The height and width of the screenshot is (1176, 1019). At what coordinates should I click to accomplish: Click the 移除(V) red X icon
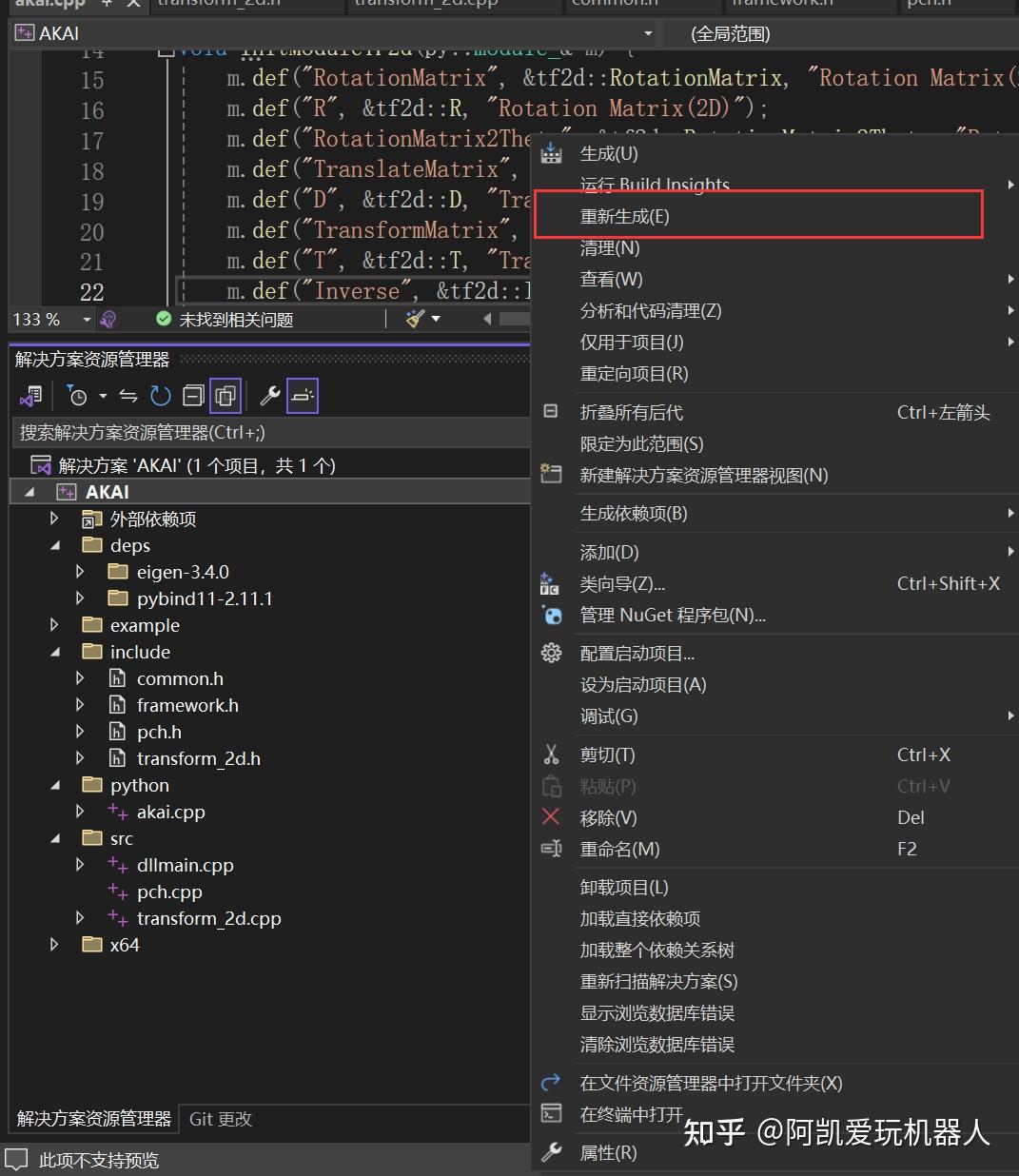pyautogui.click(x=550, y=816)
